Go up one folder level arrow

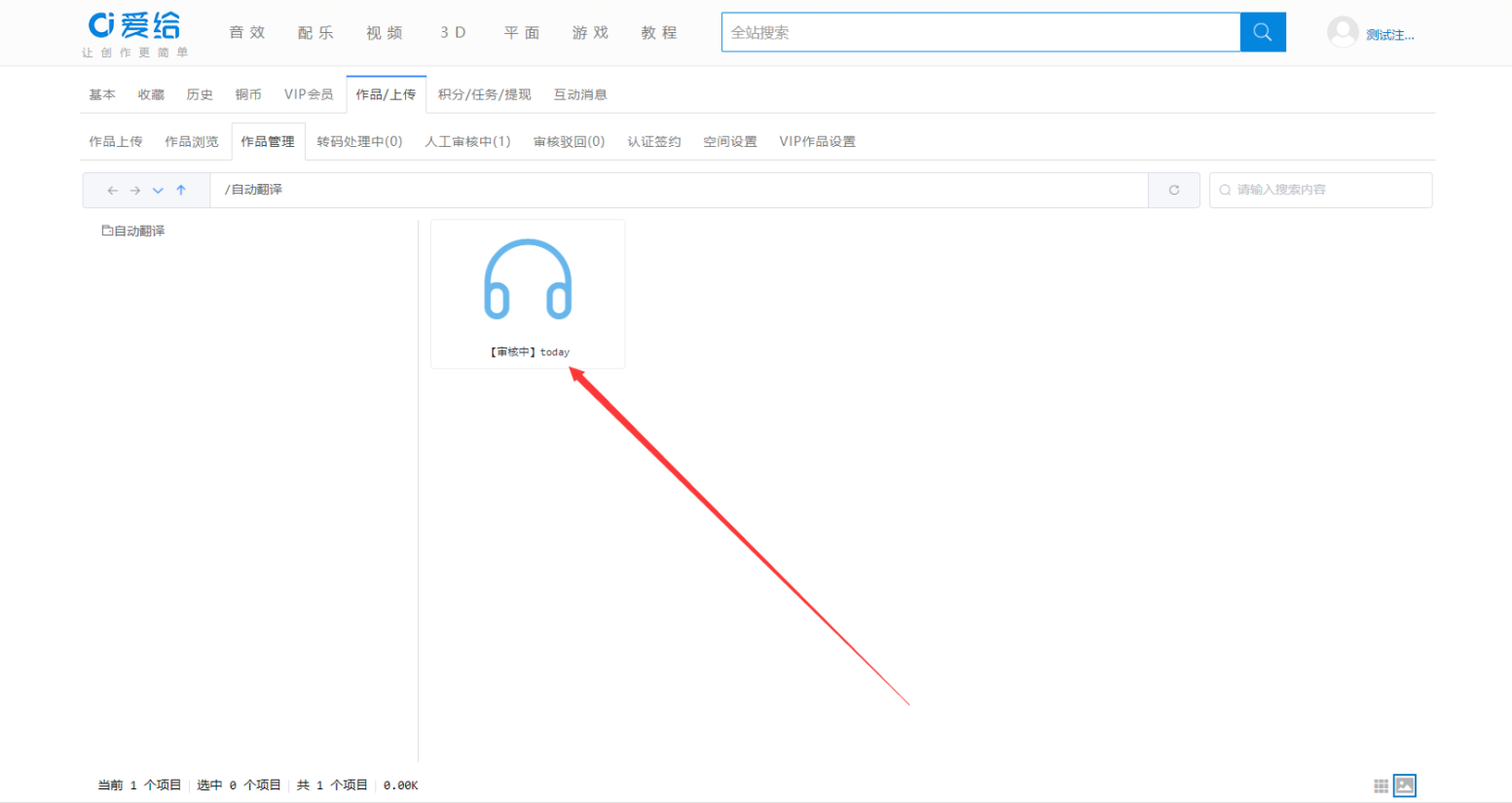181,190
